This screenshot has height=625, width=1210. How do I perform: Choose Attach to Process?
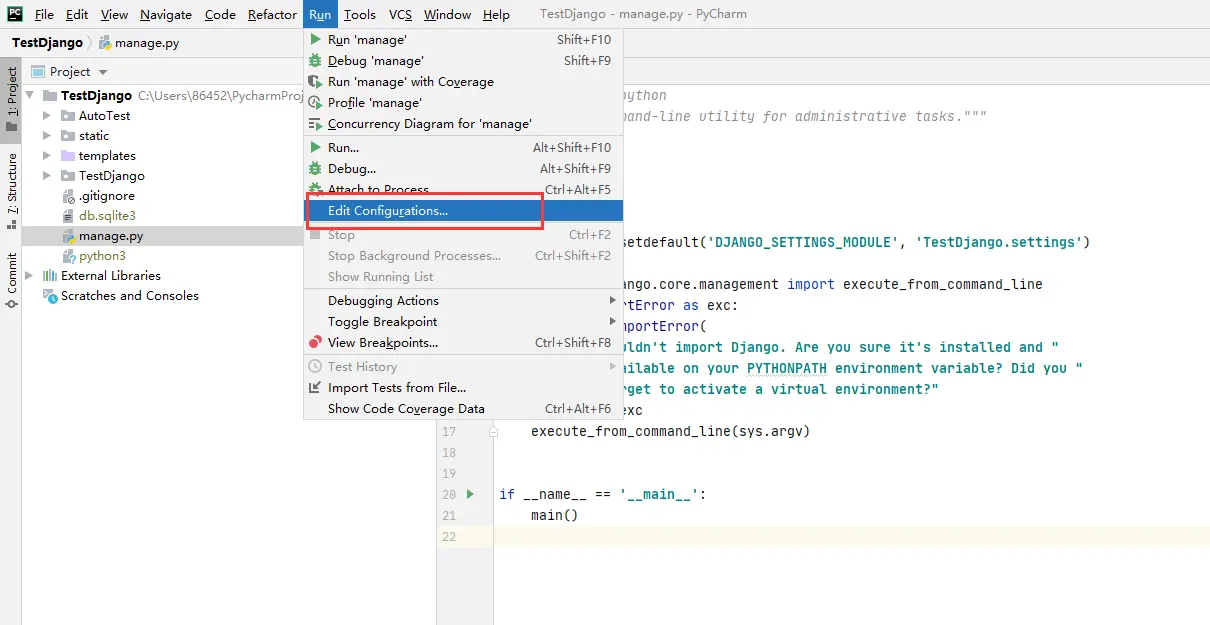[463, 189]
